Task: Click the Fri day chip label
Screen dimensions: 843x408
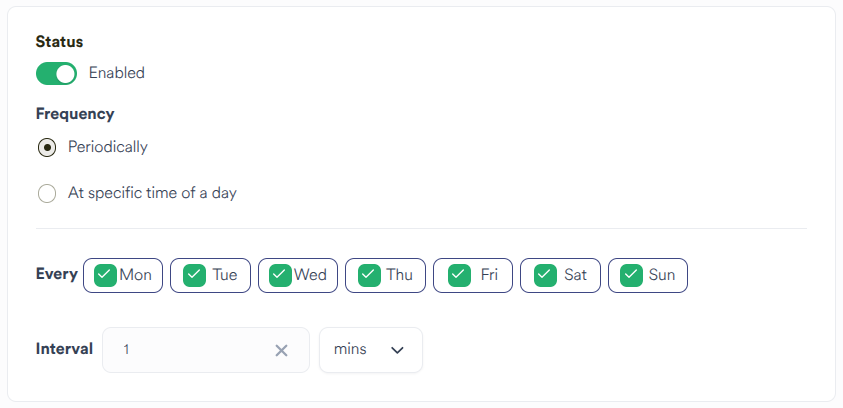Action: (x=489, y=275)
